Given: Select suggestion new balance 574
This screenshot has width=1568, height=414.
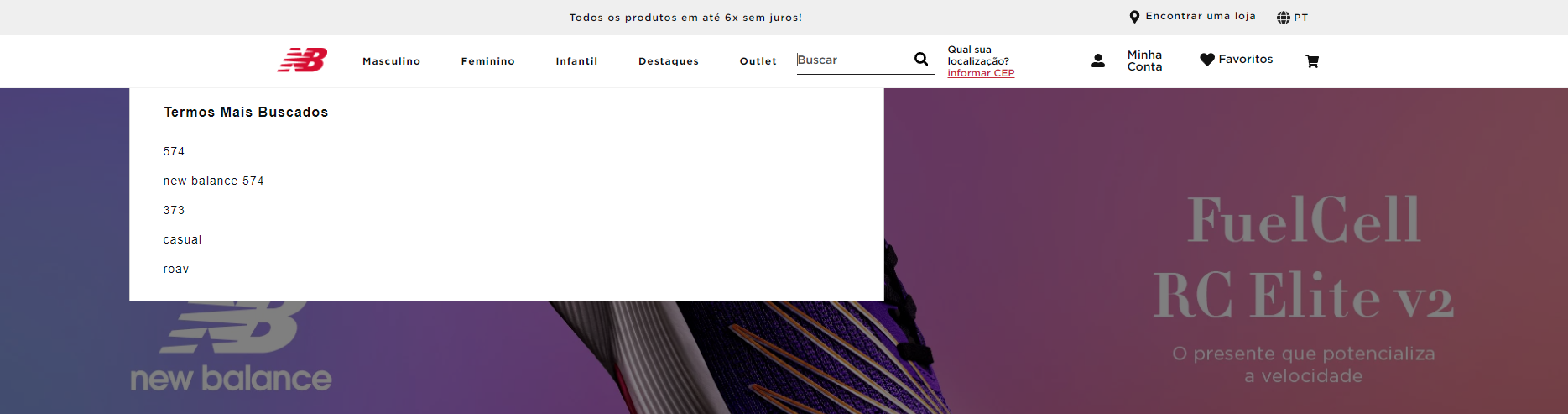Looking at the screenshot, I should coord(213,181).
